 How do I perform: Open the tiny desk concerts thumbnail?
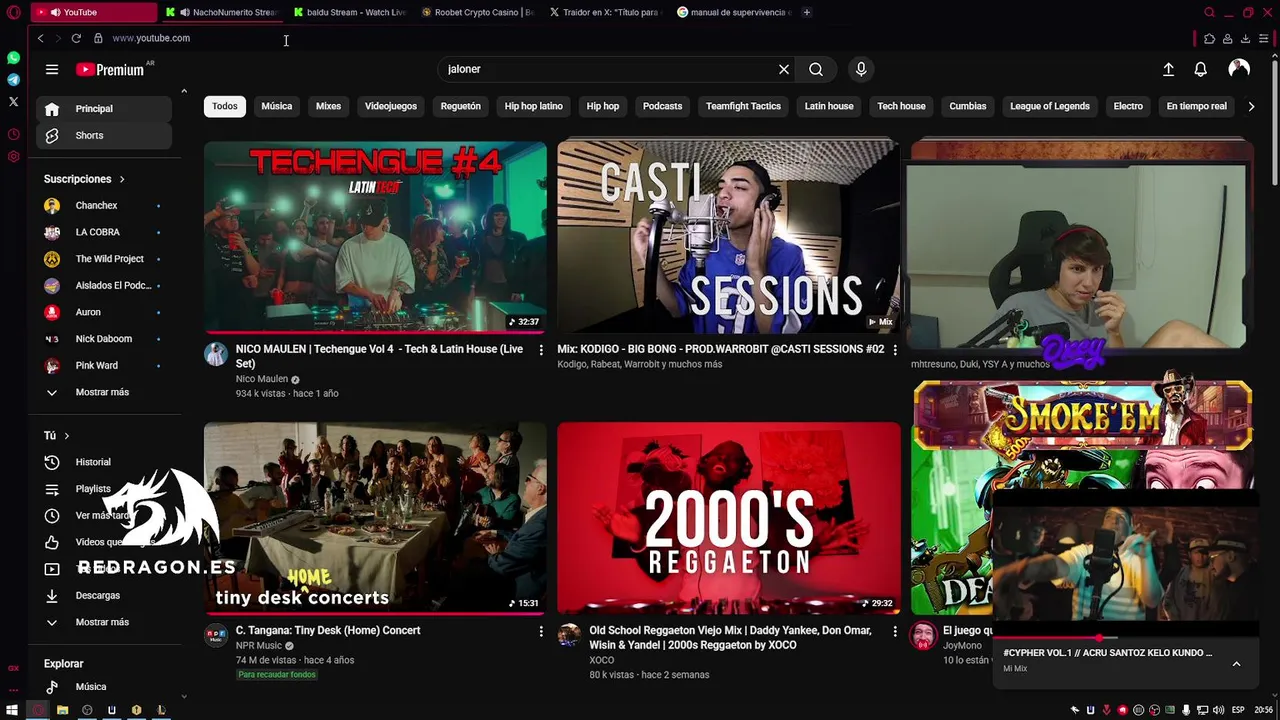[375, 518]
